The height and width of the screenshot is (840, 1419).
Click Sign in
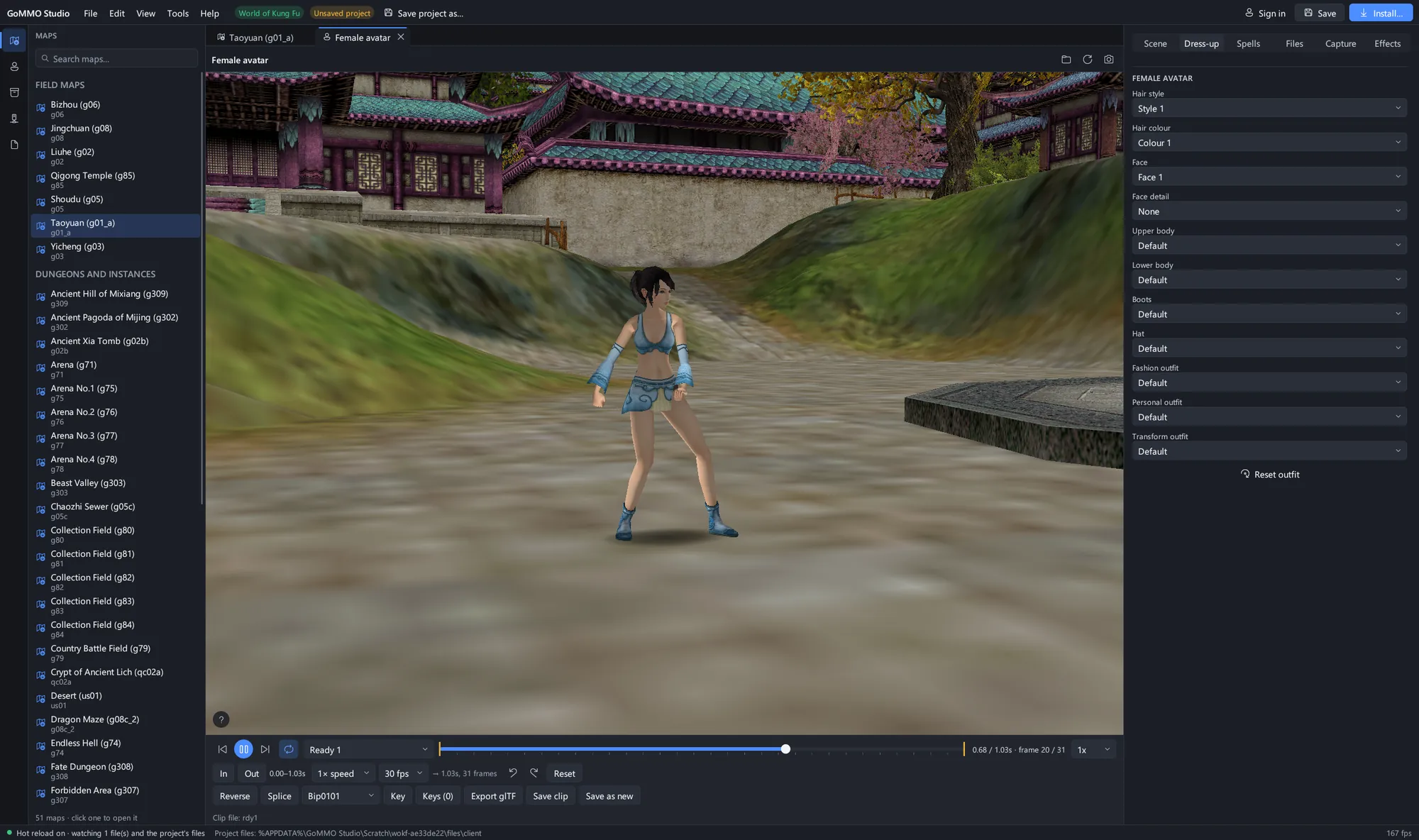[x=1265, y=13]
